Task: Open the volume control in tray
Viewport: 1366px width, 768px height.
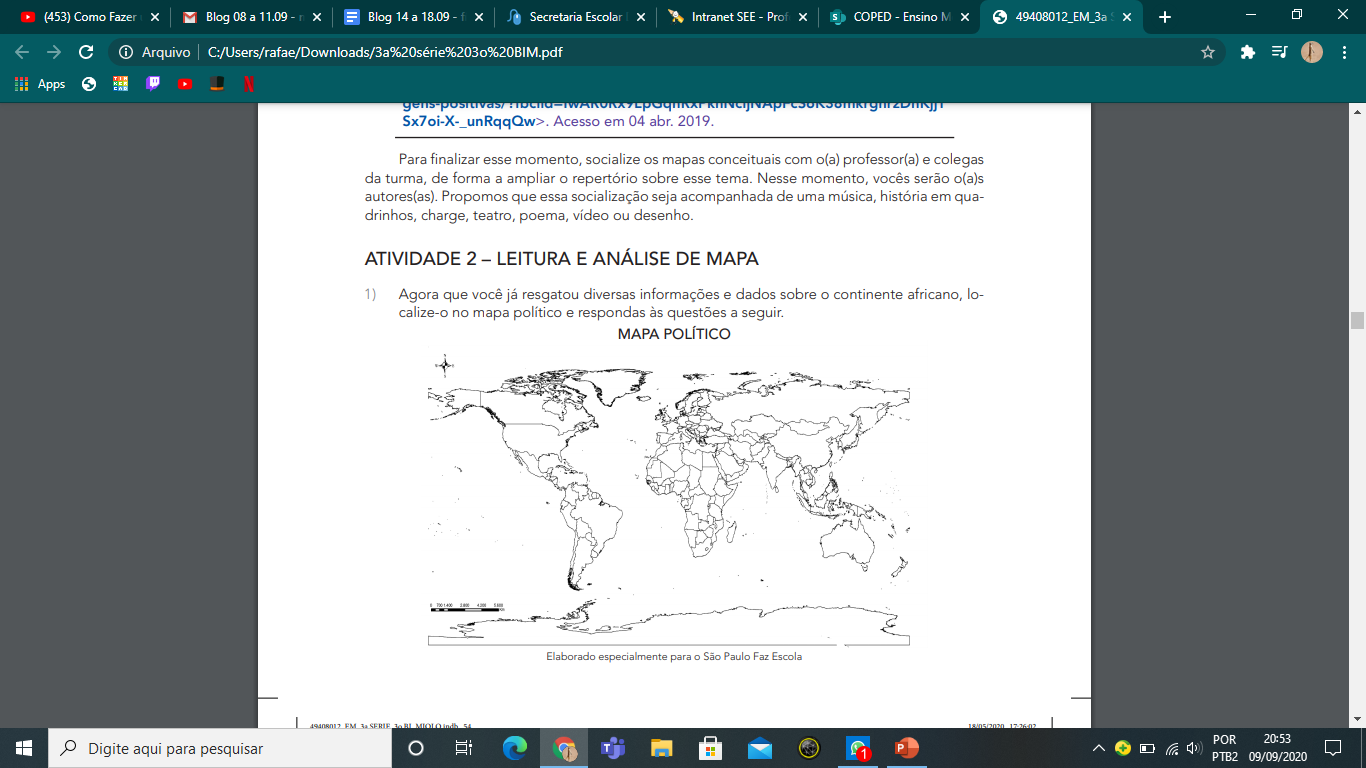Action: (x=1193, y=748)
